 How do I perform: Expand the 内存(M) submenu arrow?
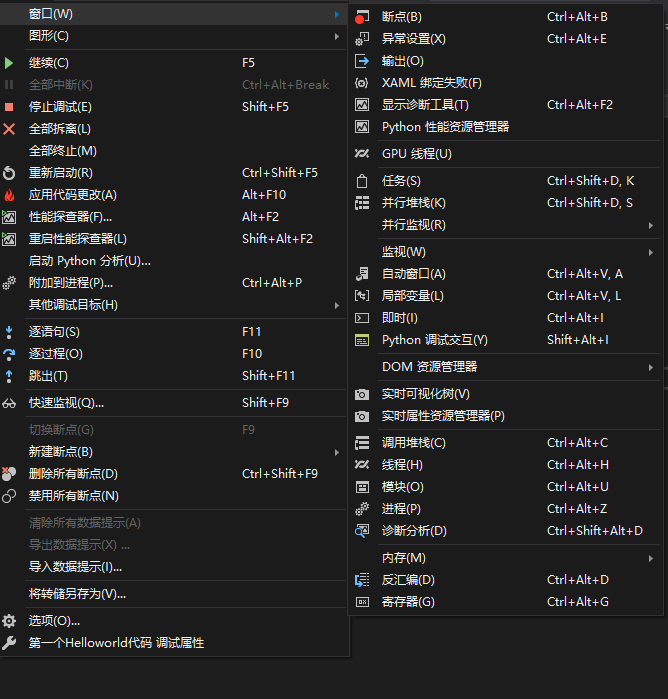[651, 558]
